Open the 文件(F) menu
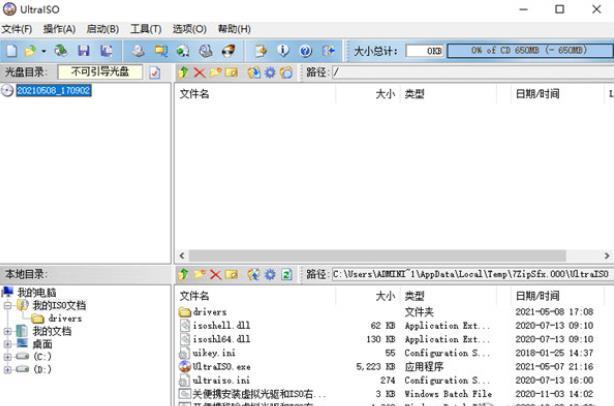The height and width of the screenshot is (406, 614). pos(16,29)
